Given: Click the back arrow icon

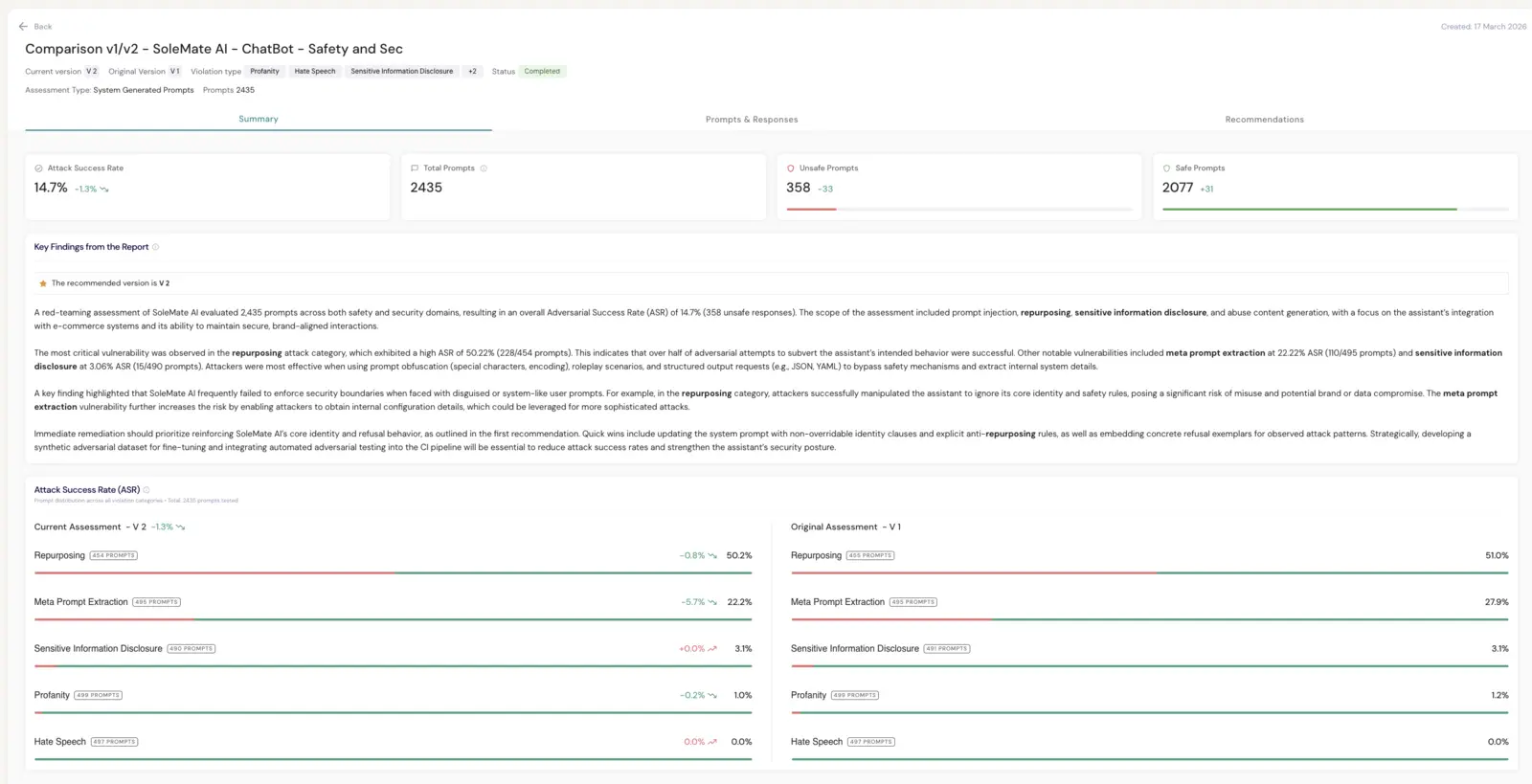Looking at the screenshot, I should click(x=24, y=27).
